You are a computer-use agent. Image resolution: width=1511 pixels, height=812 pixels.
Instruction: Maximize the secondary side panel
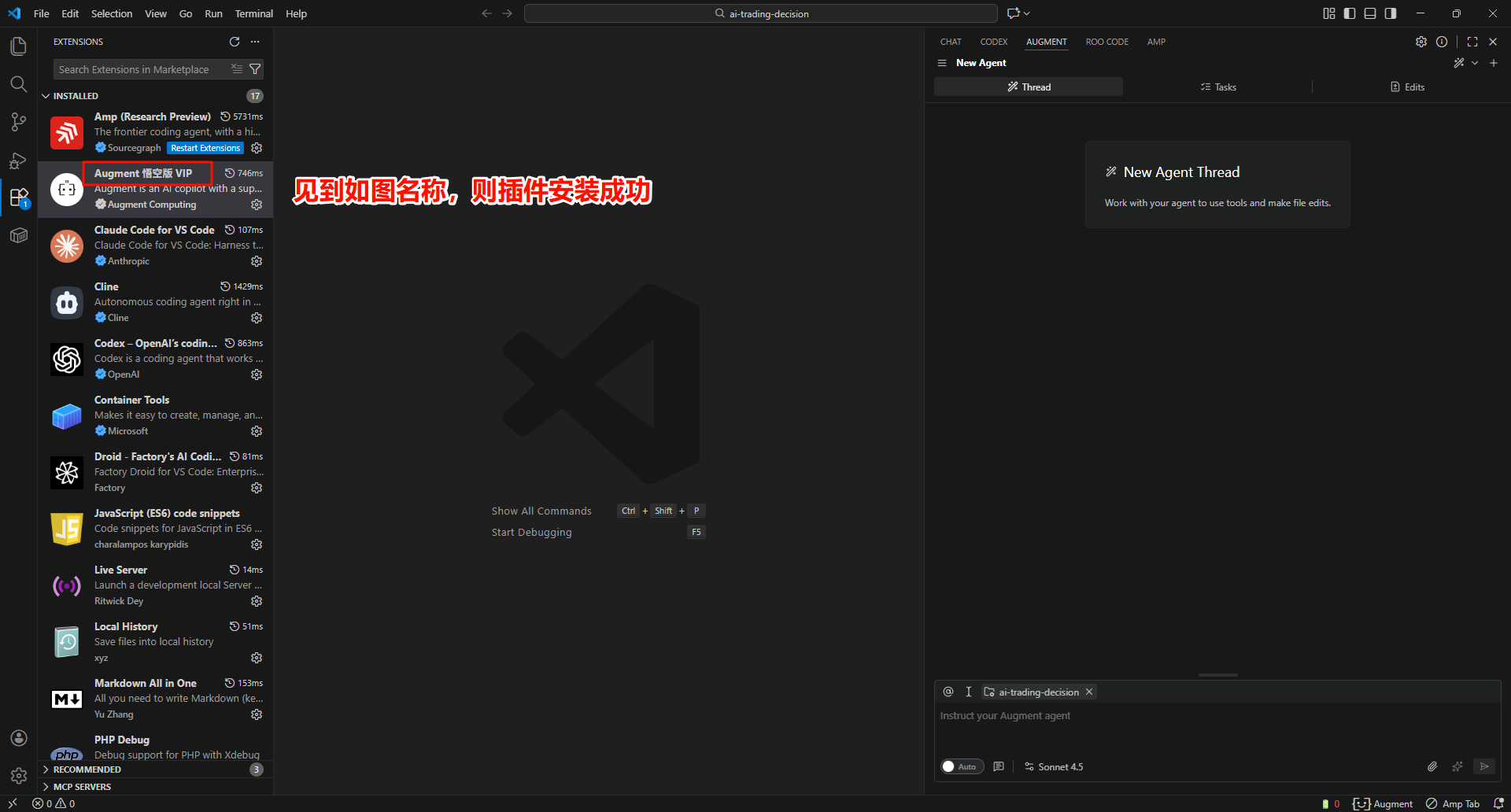(x=1472, y=42)
